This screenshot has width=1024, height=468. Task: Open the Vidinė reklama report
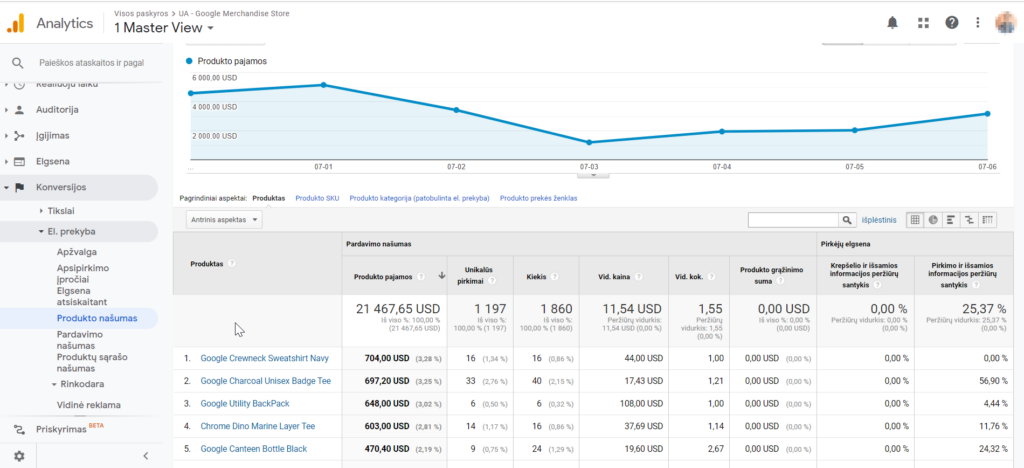point(89,405)
